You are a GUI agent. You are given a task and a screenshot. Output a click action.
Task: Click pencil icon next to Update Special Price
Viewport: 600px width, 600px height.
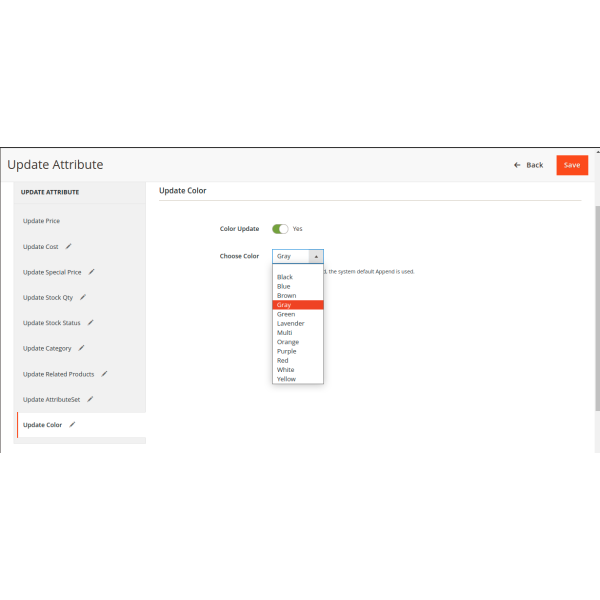(91, 271)
